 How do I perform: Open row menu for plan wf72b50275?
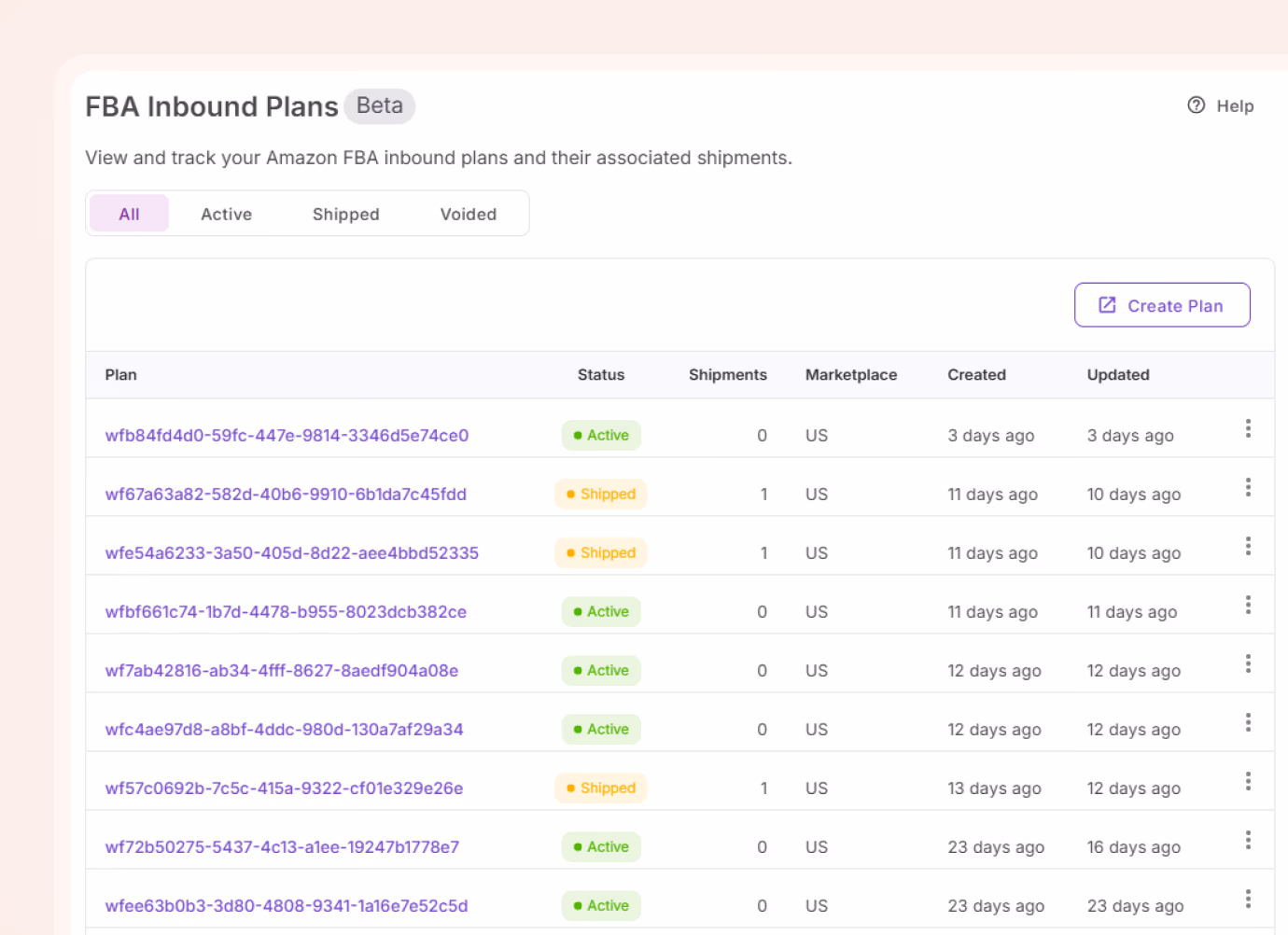pyautogui.click(x=1248, y=840)
